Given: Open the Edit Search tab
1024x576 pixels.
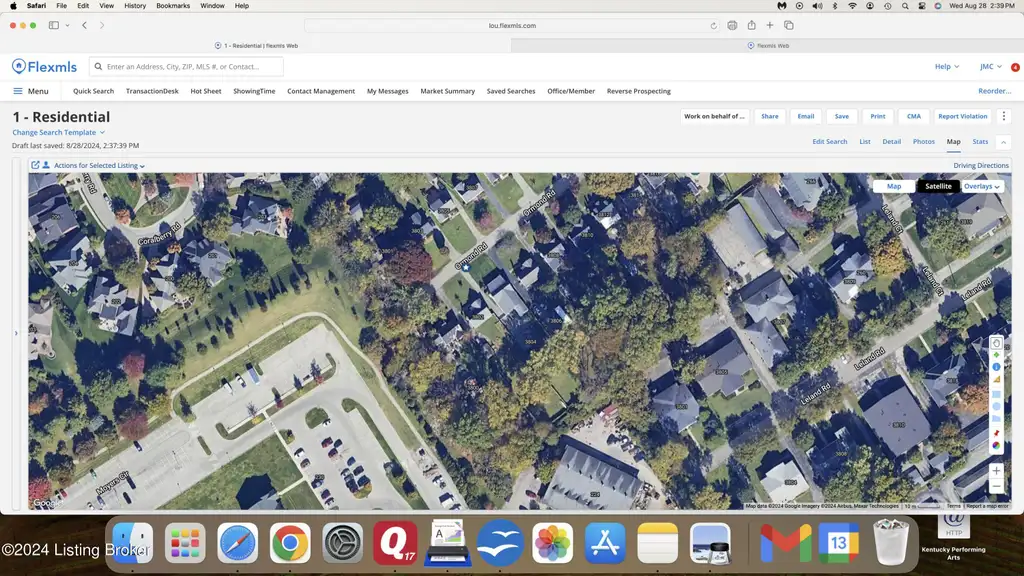Looking at the screenshot, I should [x=829, y=142].
